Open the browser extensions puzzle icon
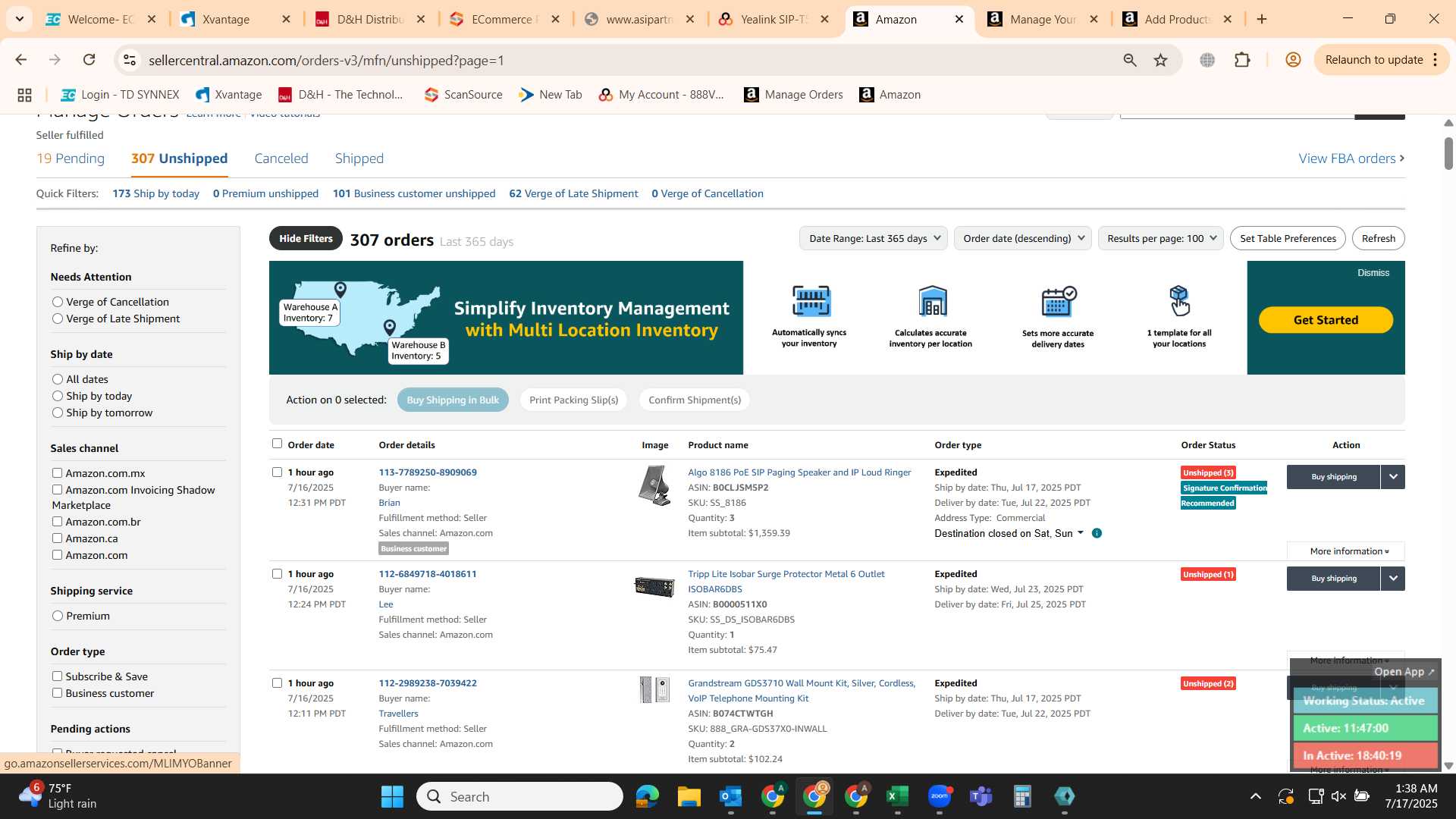This screenshot has height=819, width=1456. point(1242,60)
